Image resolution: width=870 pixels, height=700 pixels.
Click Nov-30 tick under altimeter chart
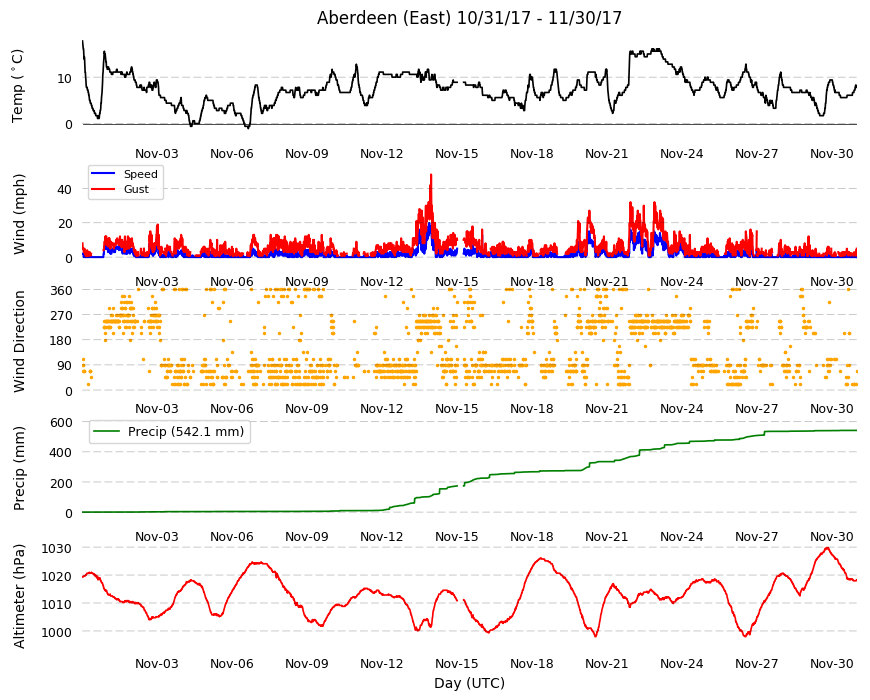[831, 663]
